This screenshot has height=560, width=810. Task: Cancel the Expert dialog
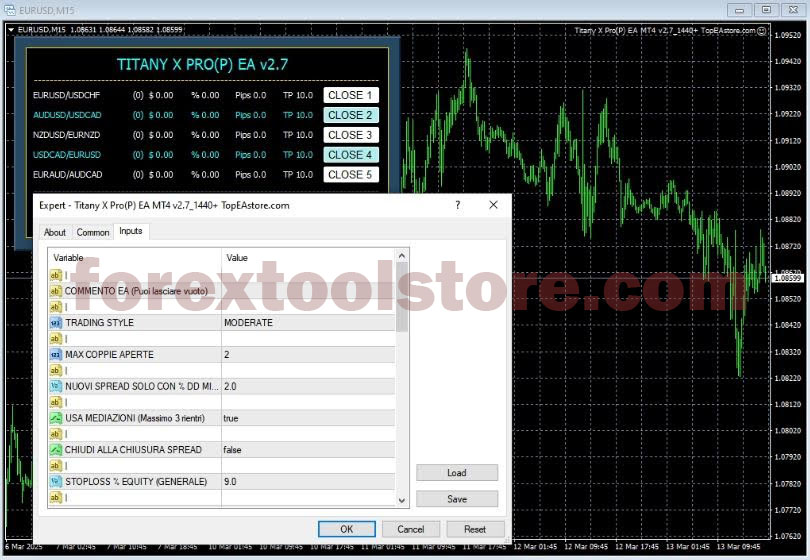click(411, 529)
